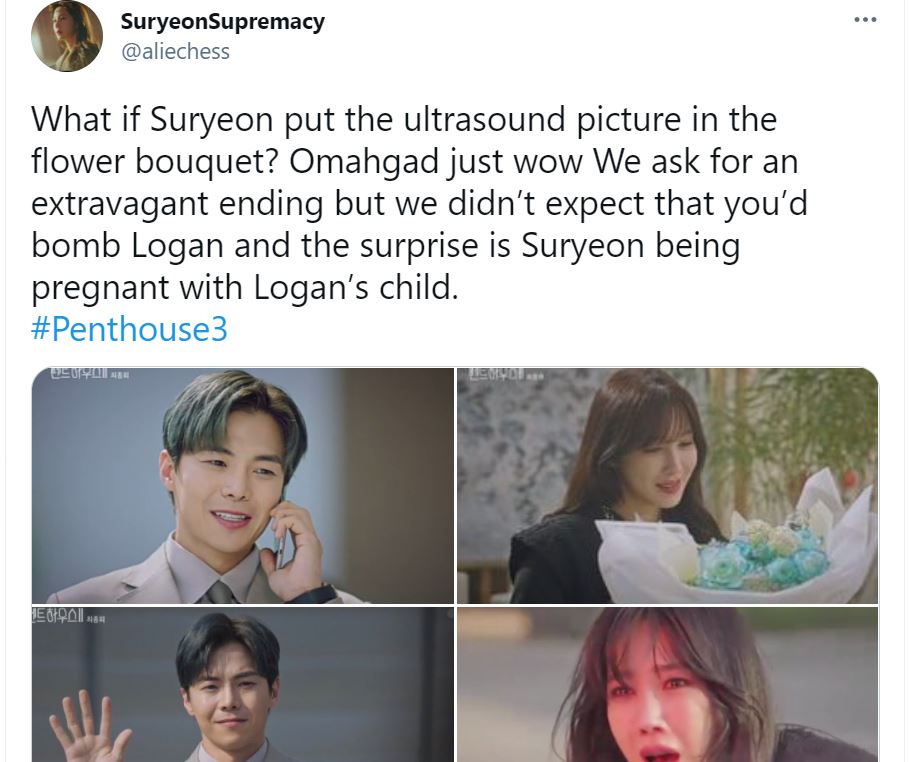
Task: Open the tweet's three-dot more menu
Action: click(865, 20)
